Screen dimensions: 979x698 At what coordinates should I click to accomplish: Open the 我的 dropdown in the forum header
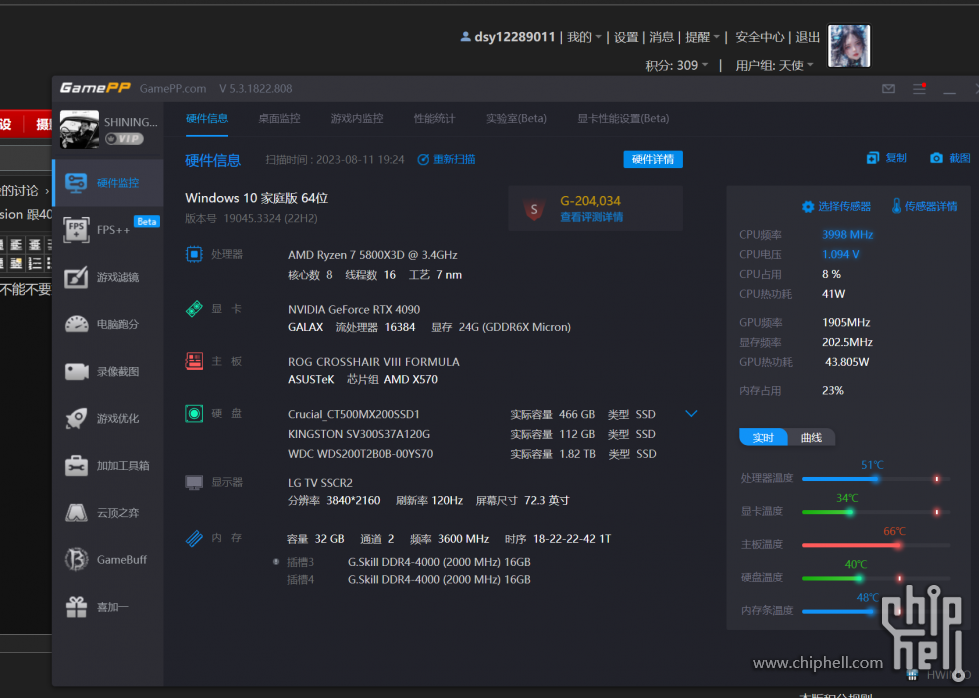584,37
